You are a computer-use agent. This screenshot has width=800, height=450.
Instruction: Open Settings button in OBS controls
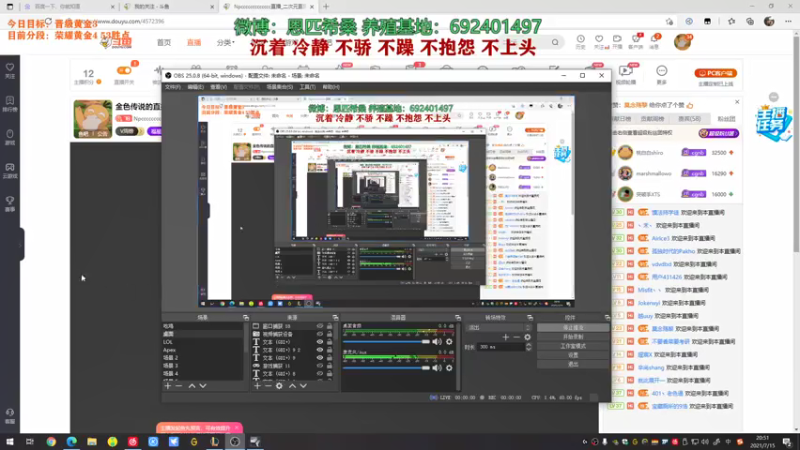[573, 355]
